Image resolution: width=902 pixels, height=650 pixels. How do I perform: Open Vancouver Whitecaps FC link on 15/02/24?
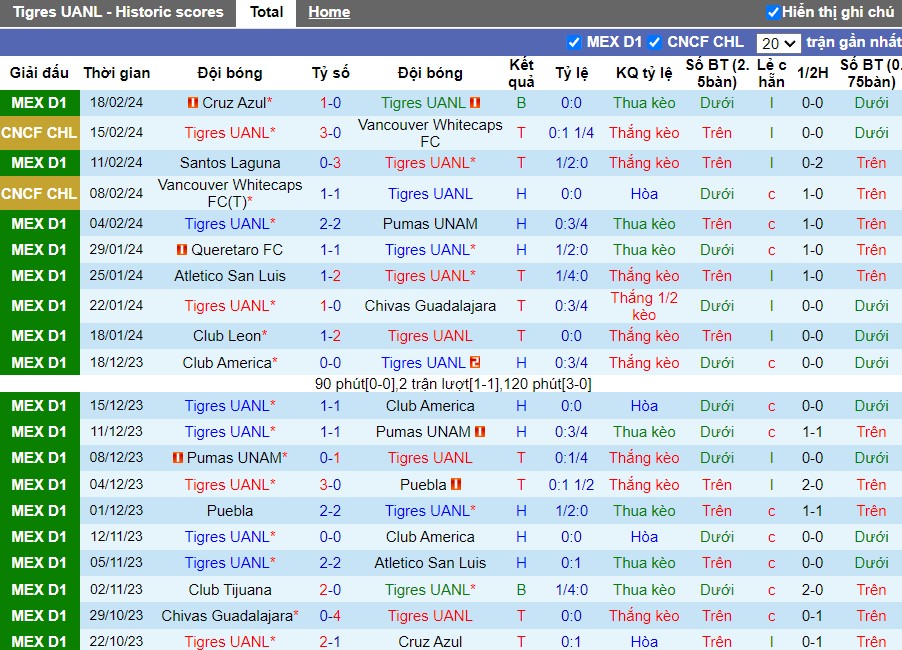430,133
